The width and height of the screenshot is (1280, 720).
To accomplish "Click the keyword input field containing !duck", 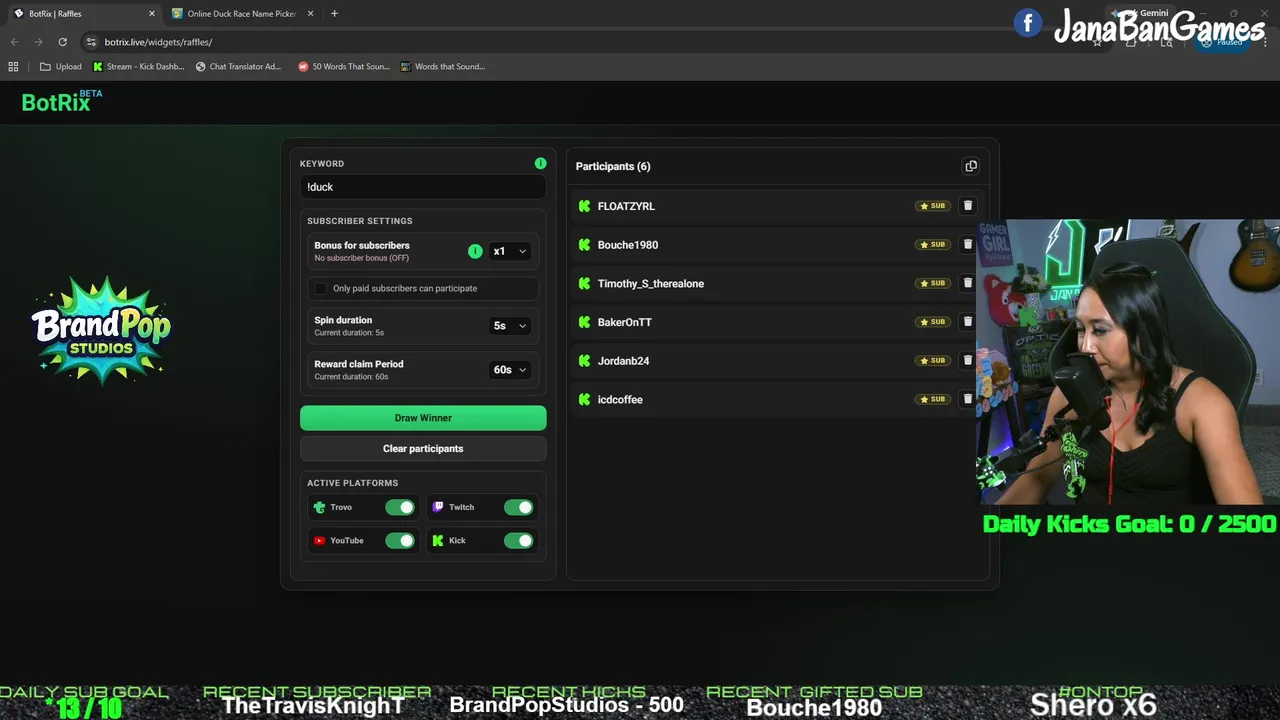I will click(x=423, y=187).
